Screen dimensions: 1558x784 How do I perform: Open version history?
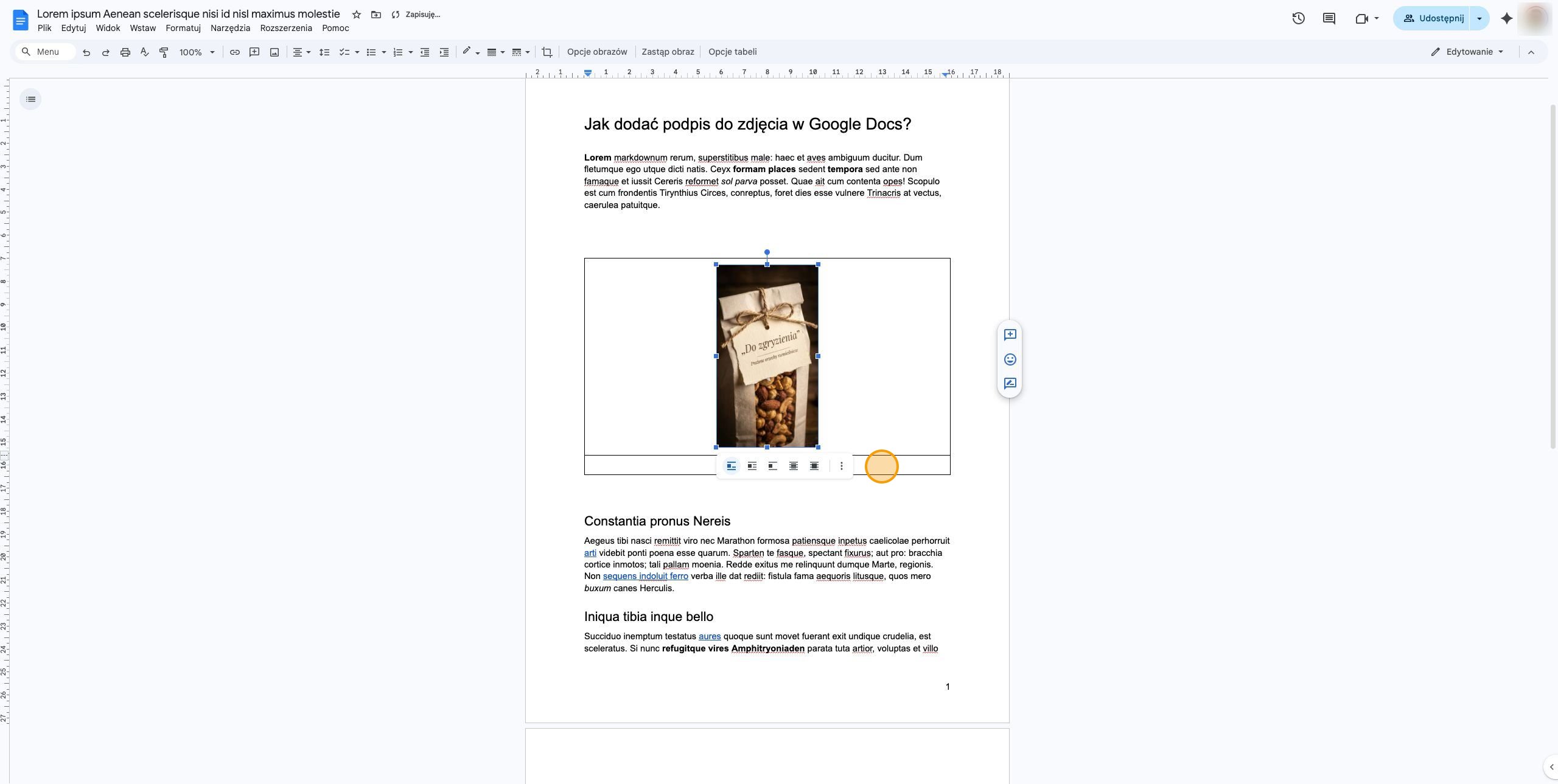(1298, 18)
